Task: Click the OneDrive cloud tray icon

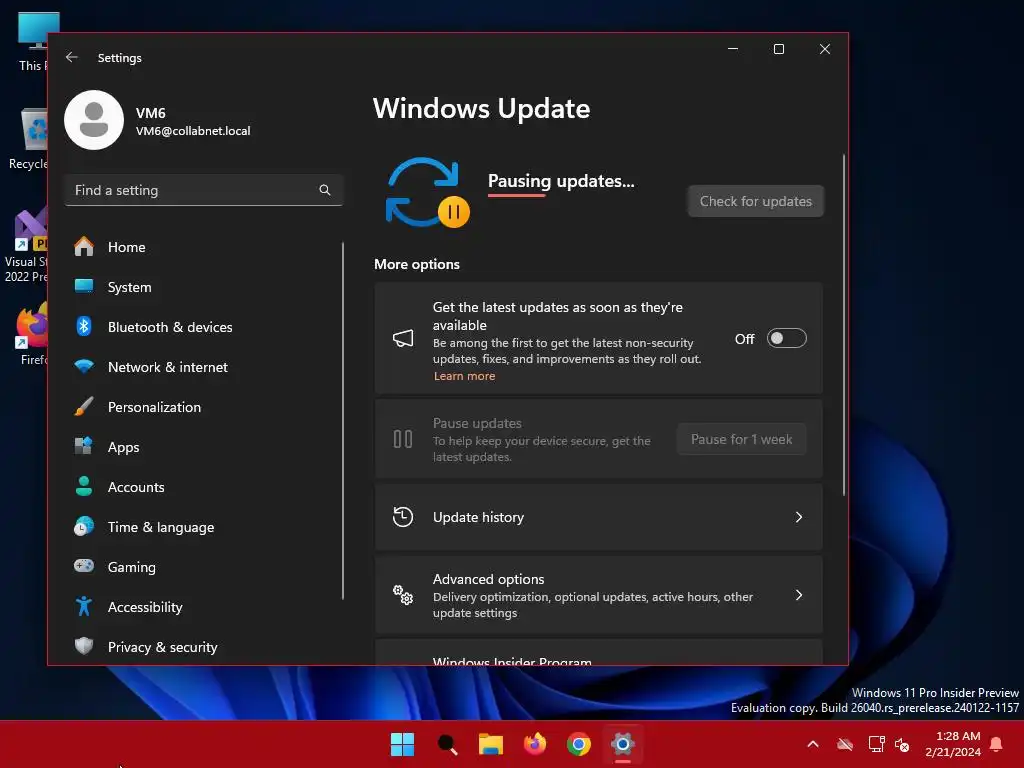Action: 845,744
